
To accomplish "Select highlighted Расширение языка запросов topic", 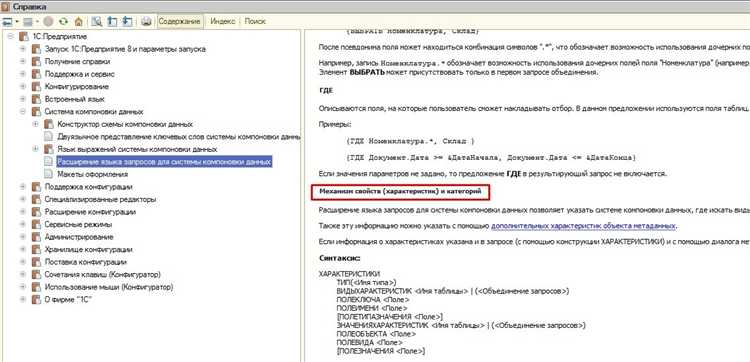I will pos(164,162).
